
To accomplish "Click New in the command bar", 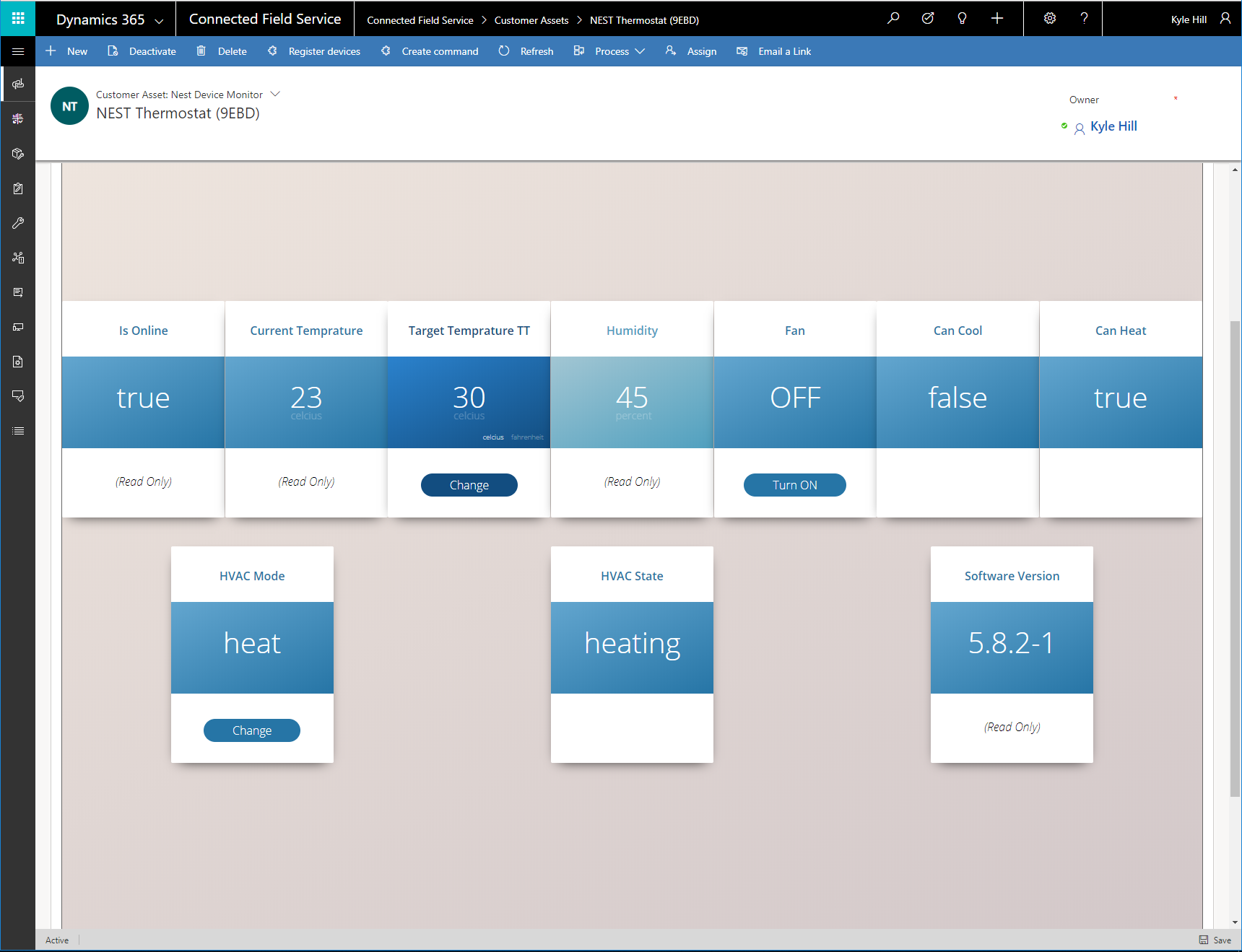I will click(x=66, y=51).
